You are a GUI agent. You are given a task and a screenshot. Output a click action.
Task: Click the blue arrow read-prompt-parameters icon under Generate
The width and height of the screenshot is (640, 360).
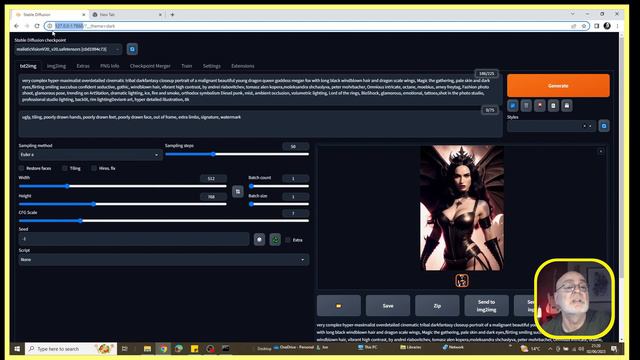[x=513, y=106]
